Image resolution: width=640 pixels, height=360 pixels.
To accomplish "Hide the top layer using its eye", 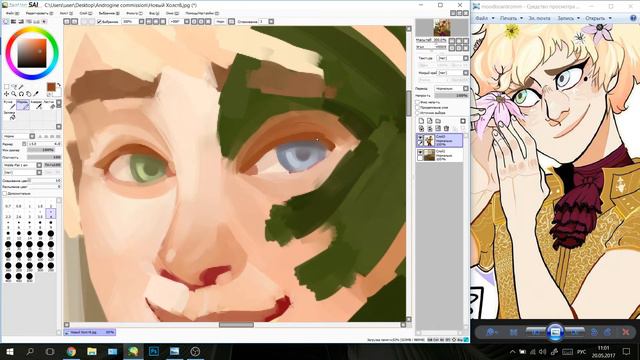I will tap(420, 138).
